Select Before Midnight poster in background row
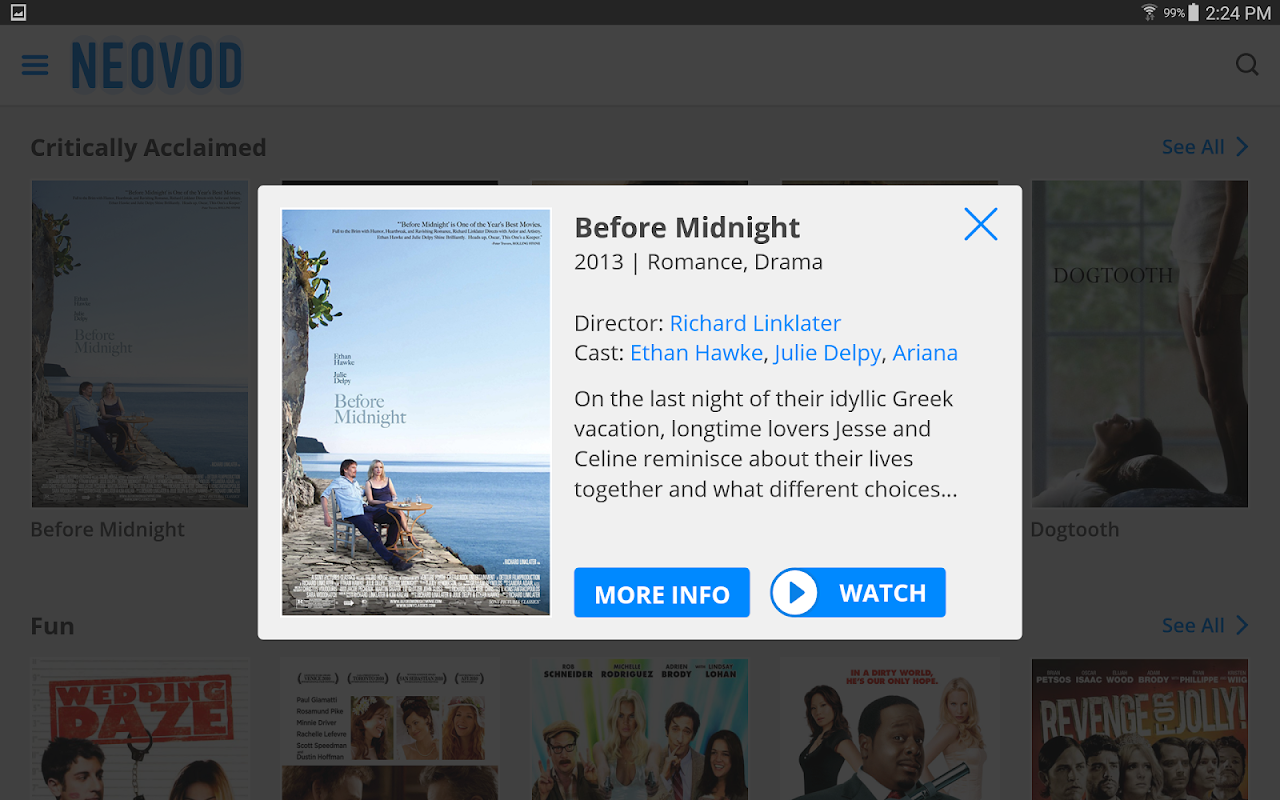This screenshot has height=800, width=1280. 140,344
